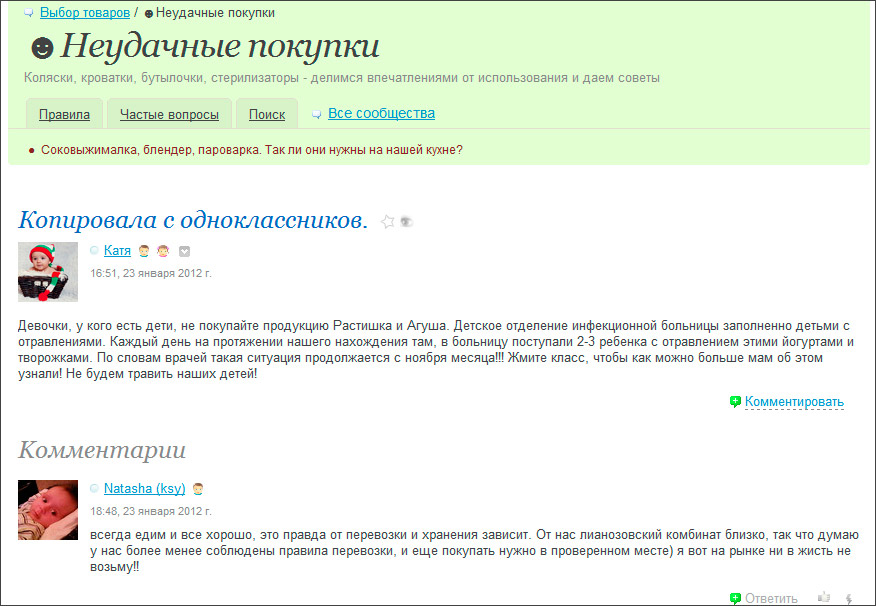Click the status bubble before Natasha (ksy)
Screen dimensions: 876x606
[x=94, y=489]
